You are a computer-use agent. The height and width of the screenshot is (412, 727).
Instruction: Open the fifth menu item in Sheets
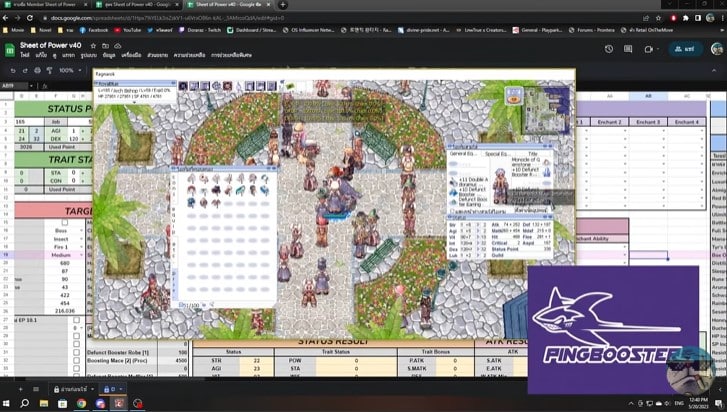tap(89, 55)
